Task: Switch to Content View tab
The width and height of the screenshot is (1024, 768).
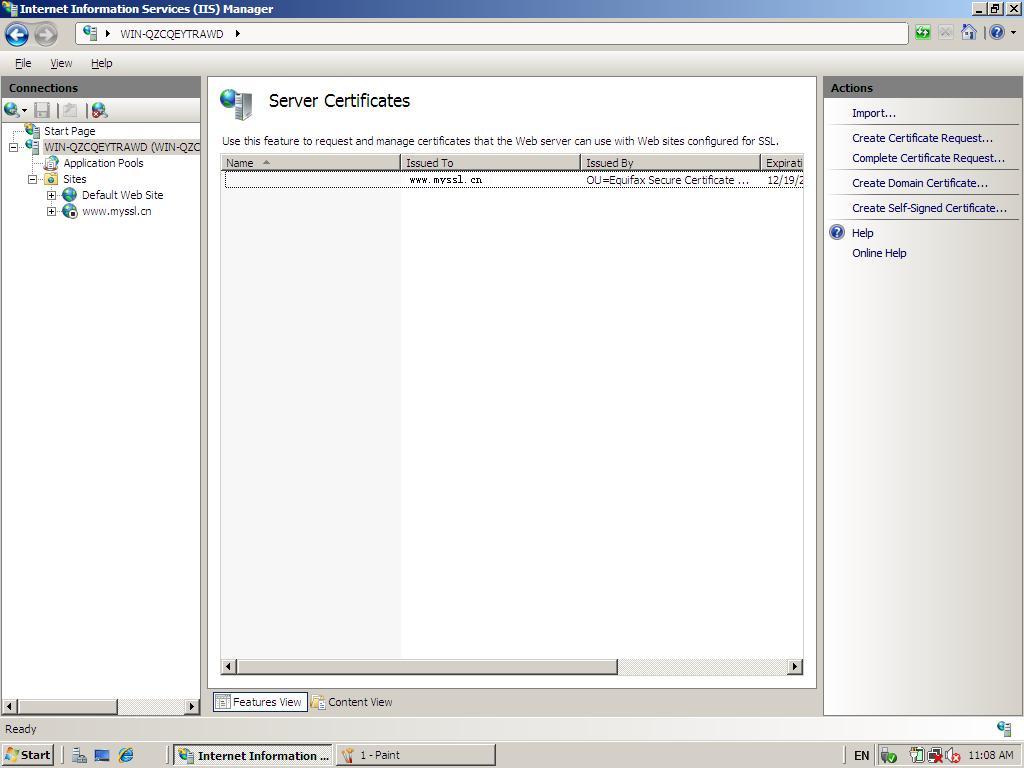Action: 352,702
